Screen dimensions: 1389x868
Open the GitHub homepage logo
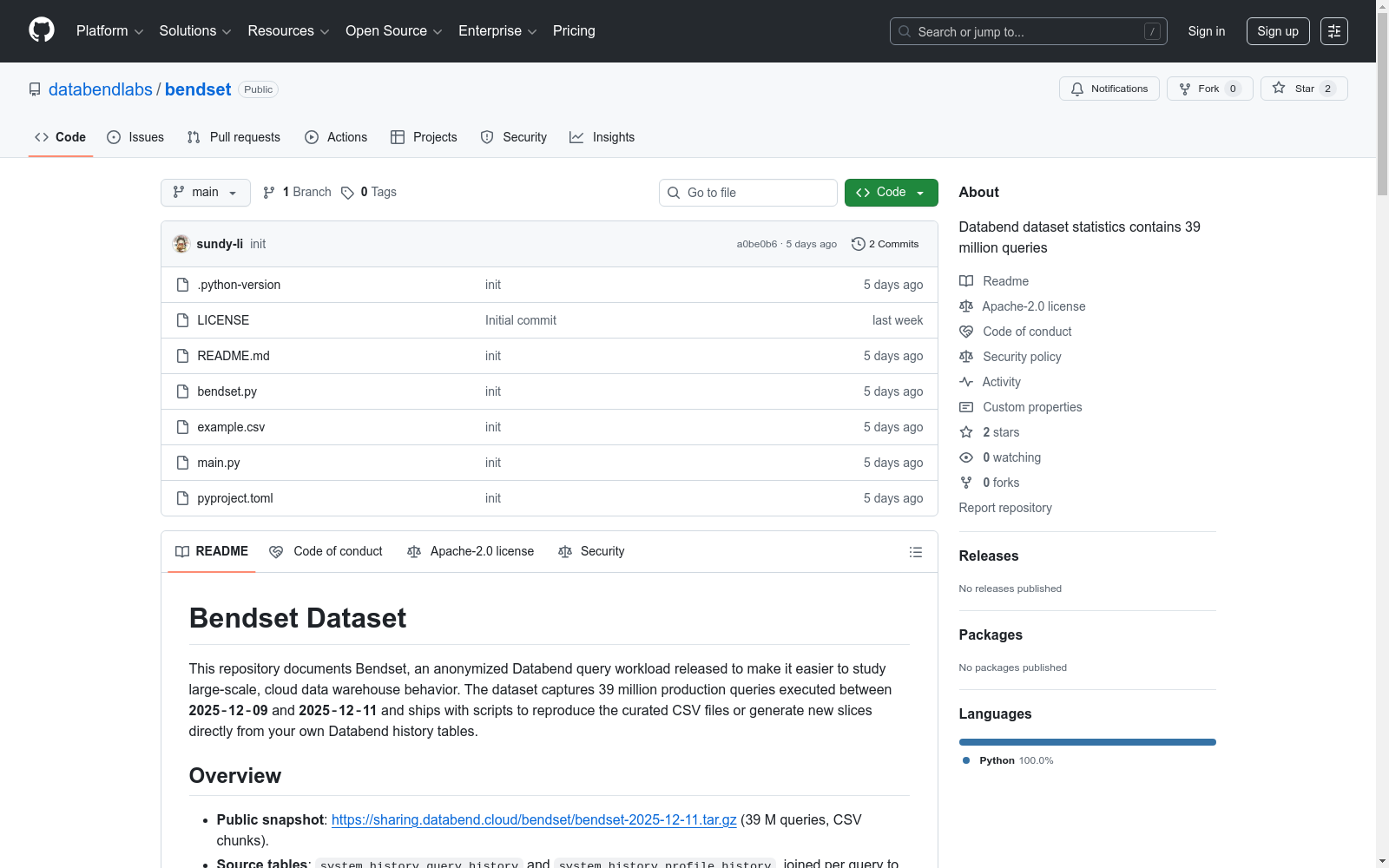(42, 30)
